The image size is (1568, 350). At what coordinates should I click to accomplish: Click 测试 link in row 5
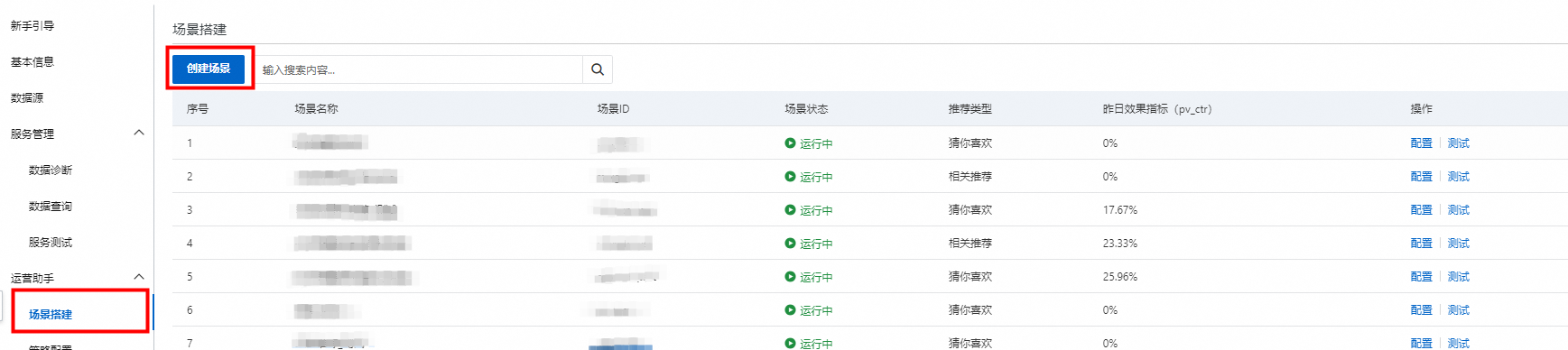(x=1459, y=277)
